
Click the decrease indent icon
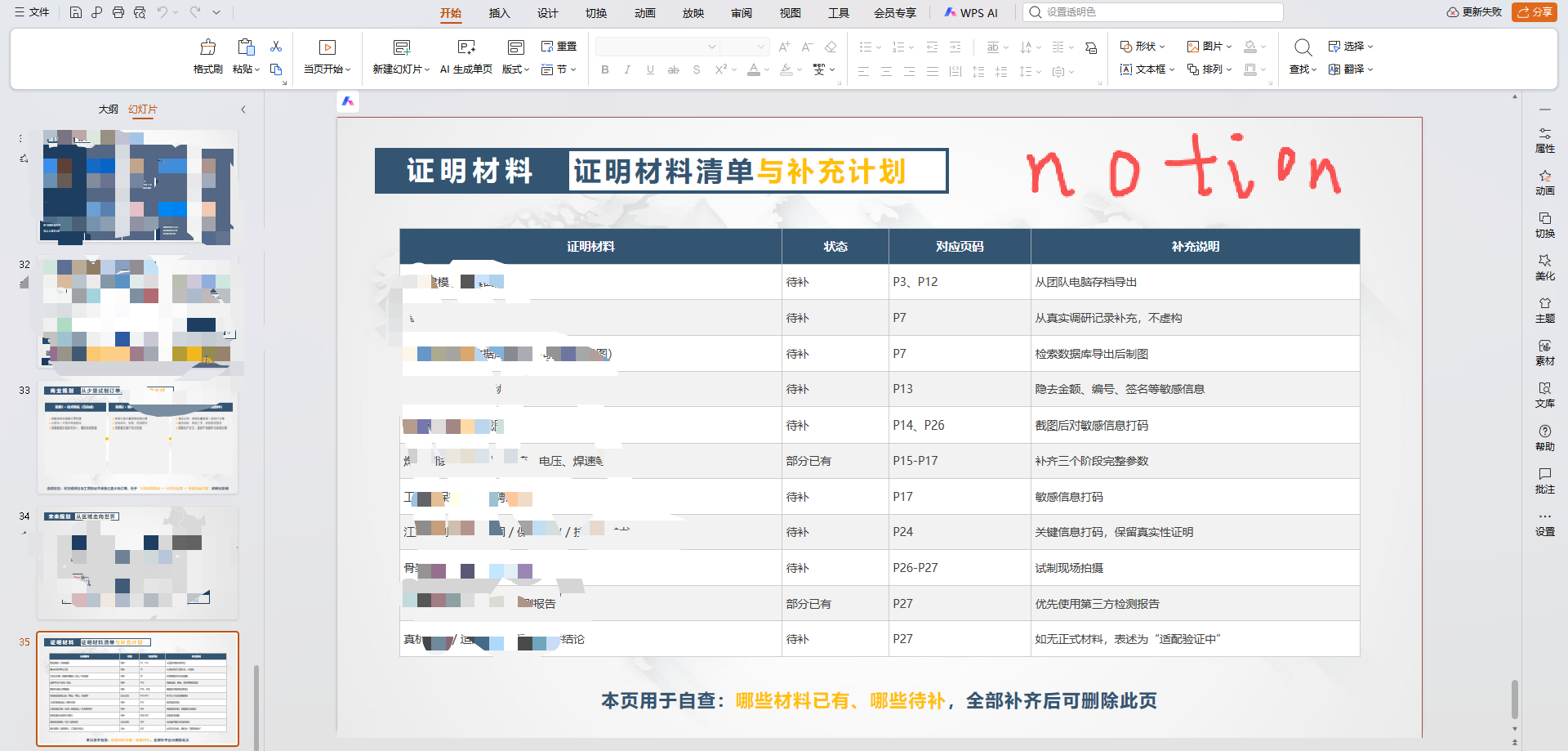click(x=932, y=47)
